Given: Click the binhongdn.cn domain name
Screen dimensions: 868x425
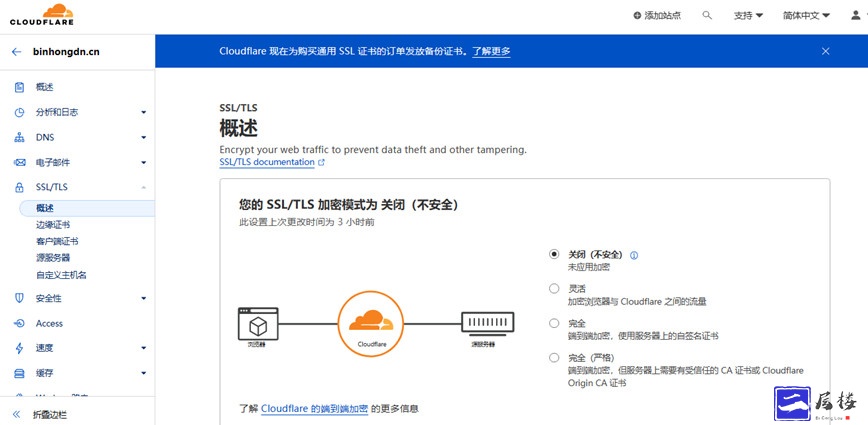Looking at the screenshot, I should 66,52.
